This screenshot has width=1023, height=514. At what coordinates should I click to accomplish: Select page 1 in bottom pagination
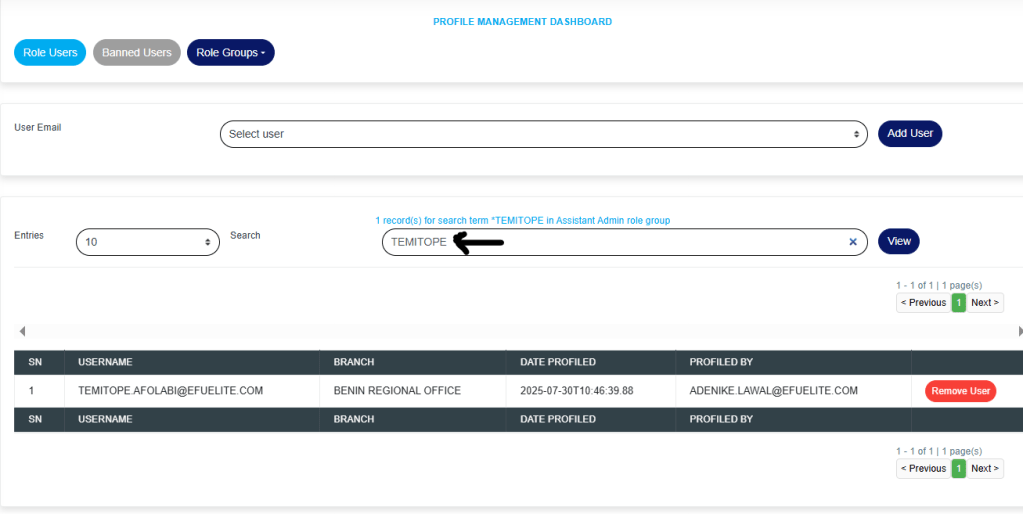[x=958, y=468]
